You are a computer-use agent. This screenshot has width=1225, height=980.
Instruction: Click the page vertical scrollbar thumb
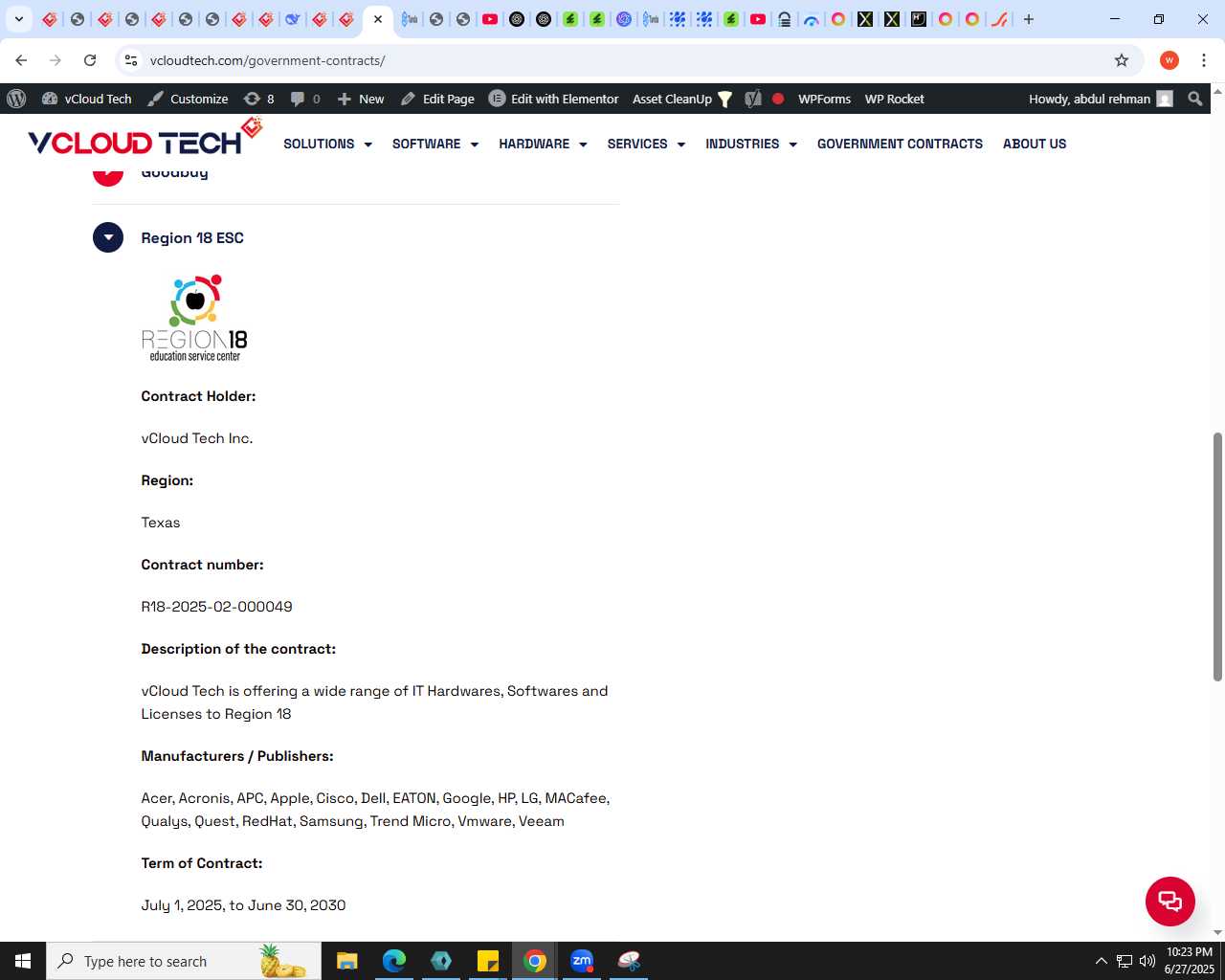pos(1217,557)
